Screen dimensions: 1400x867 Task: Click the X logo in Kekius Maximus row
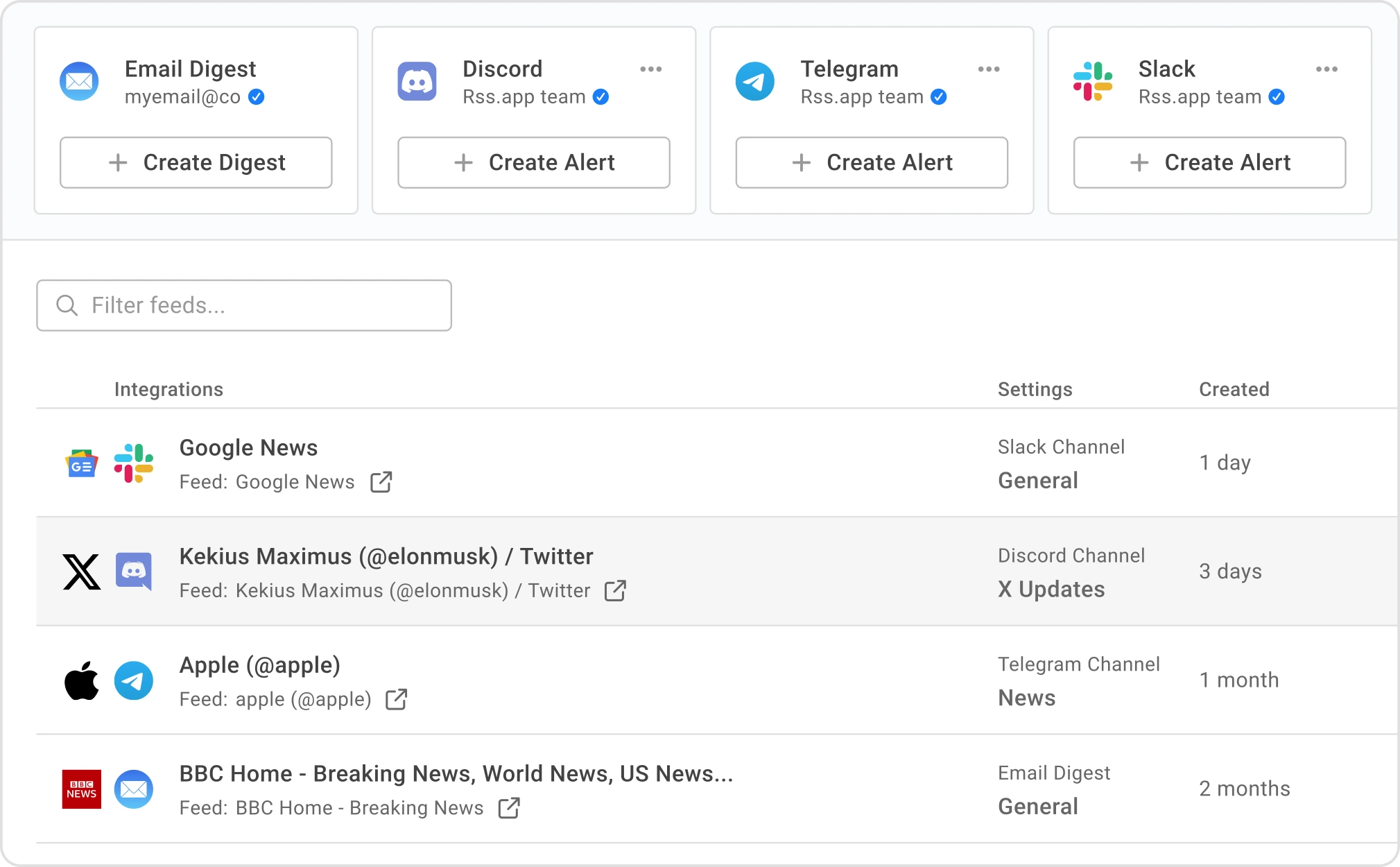[82, 572]
